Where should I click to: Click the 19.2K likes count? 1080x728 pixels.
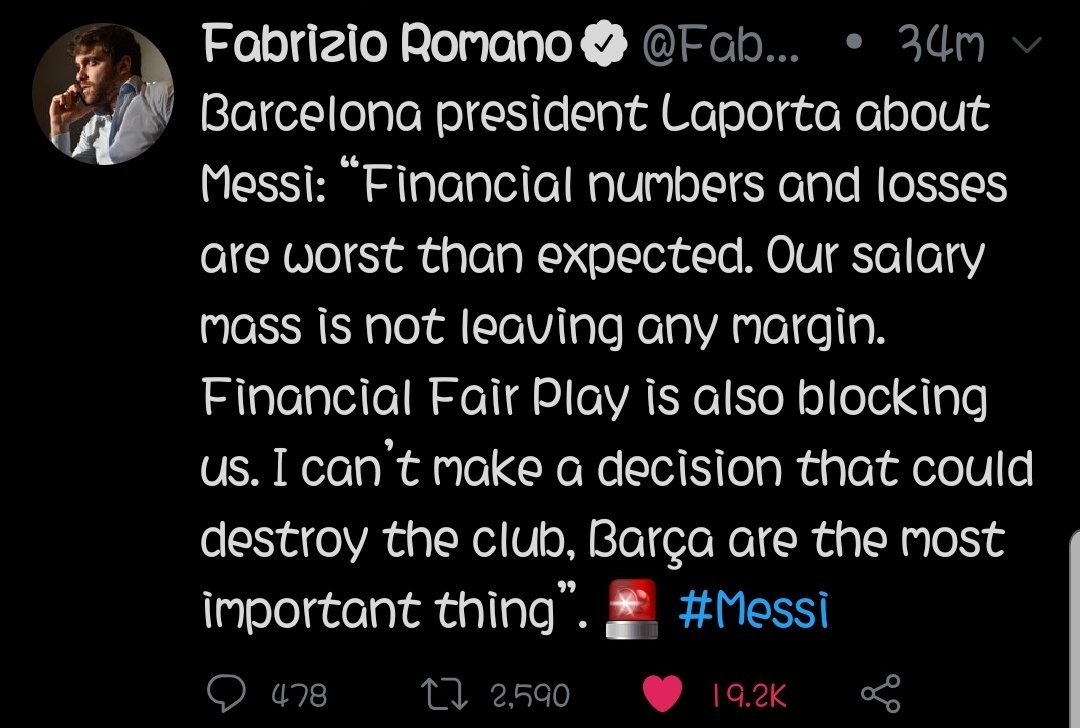tap(749, 696)
